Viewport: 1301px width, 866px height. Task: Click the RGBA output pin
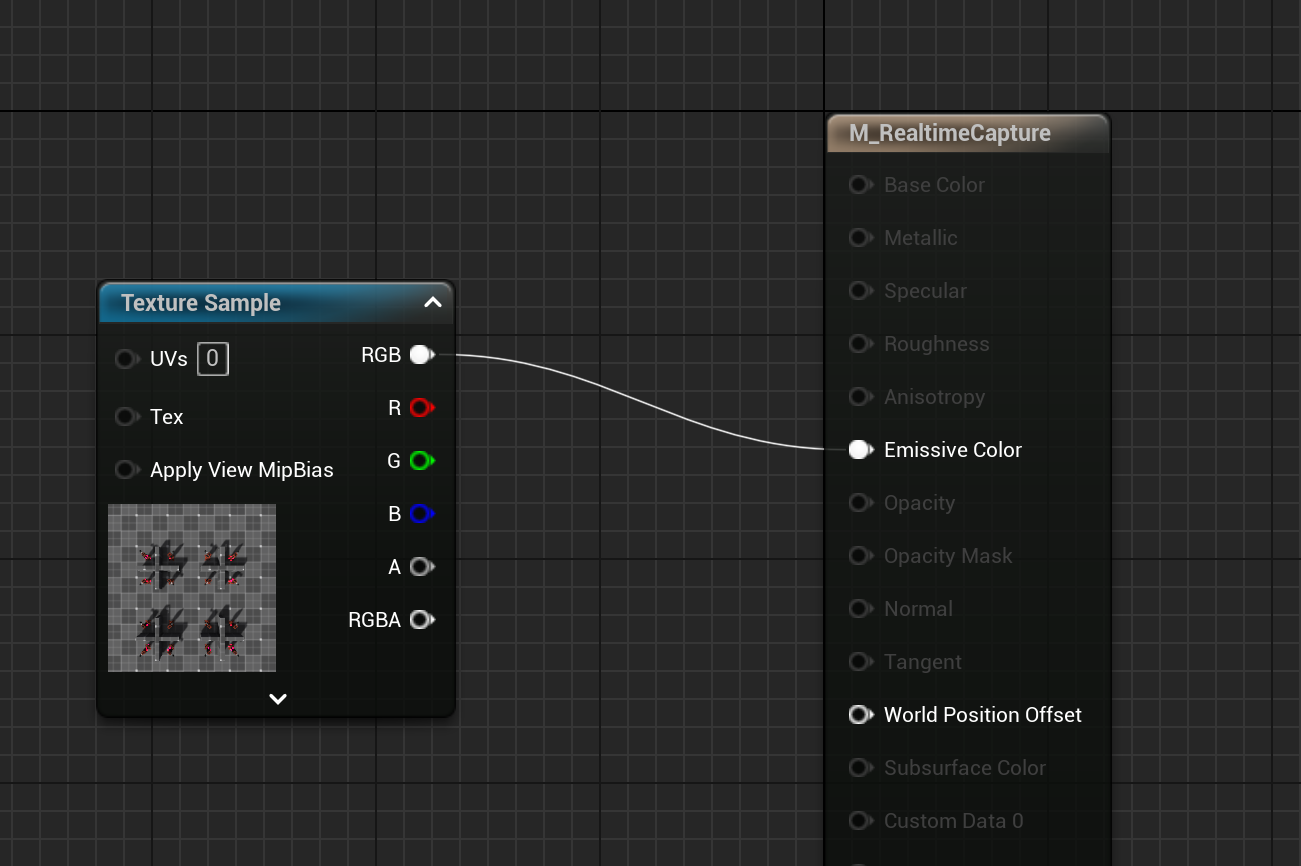coord(421,619)
